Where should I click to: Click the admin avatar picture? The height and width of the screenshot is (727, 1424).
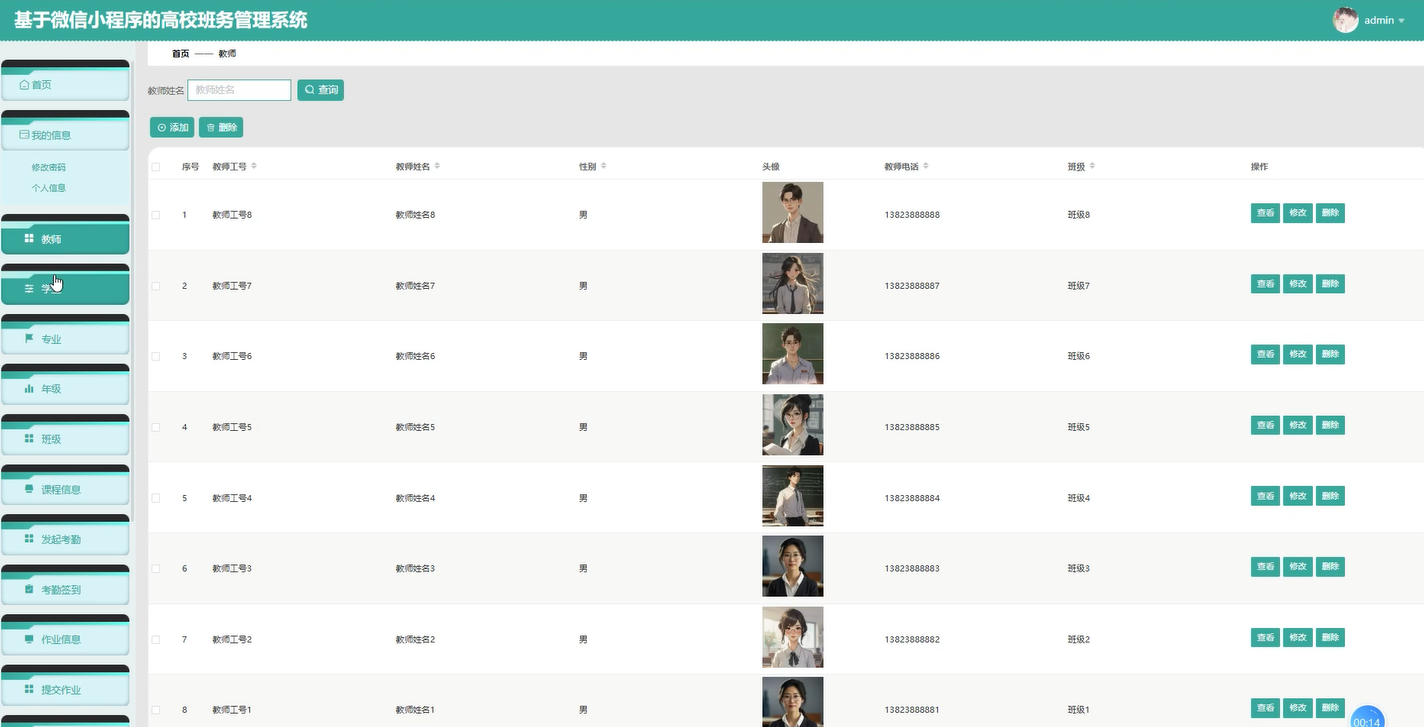click(x=1346, y=20)
